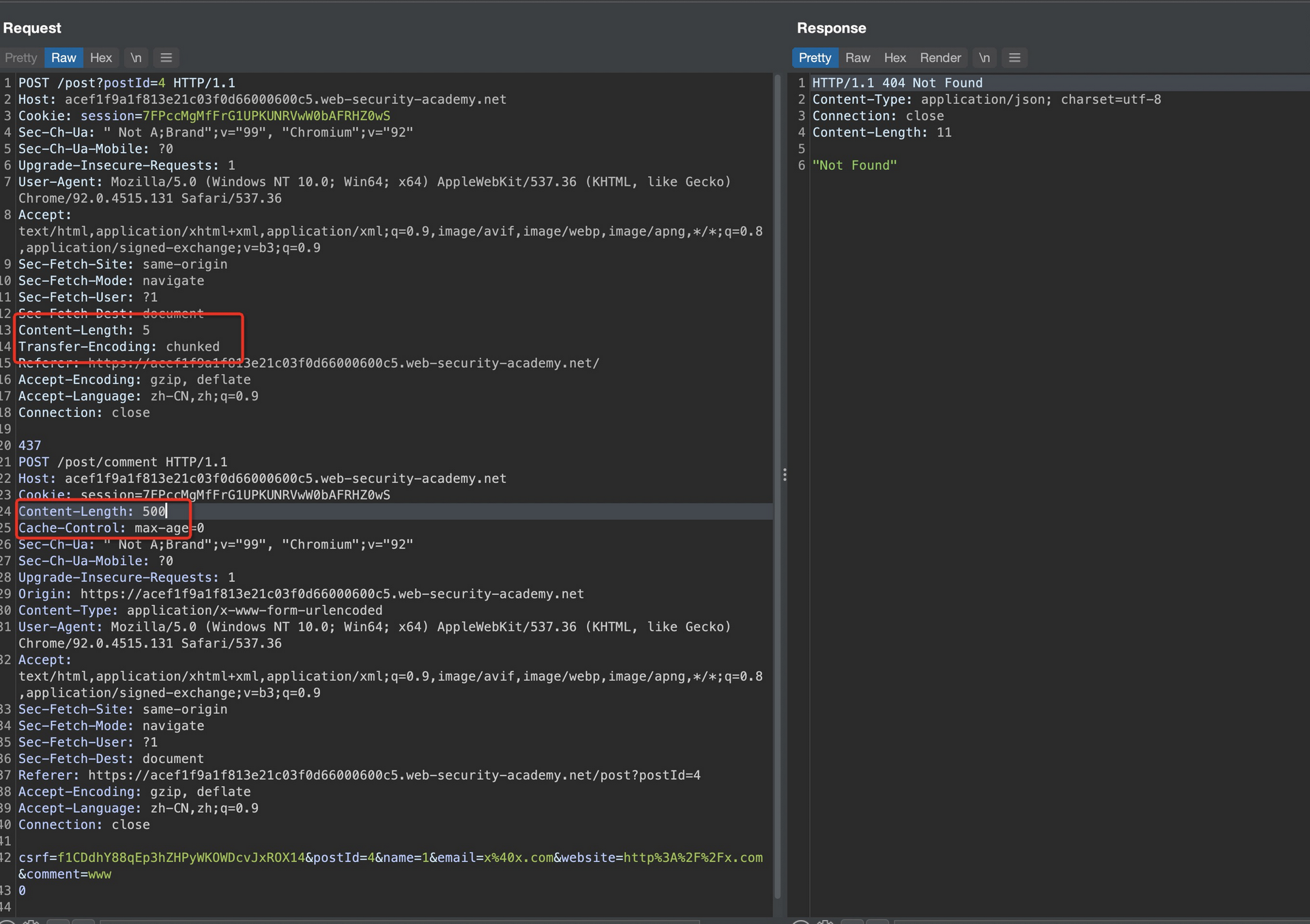Click the '"Not Found"' response body text

click(x=854, y=165)
